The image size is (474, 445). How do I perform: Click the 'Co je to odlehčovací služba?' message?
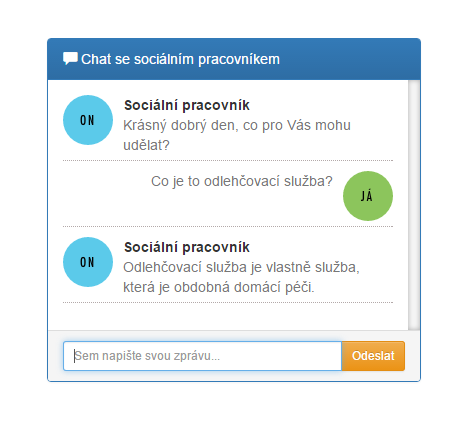click(242, 182)
